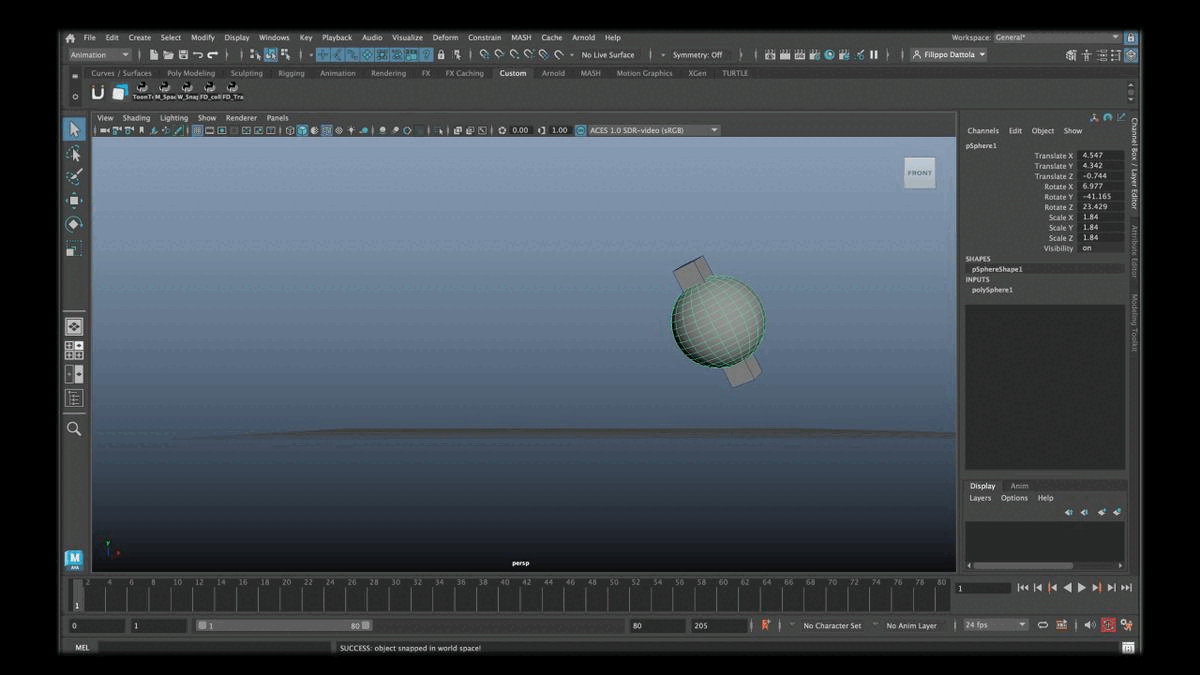
Task: Choose the Paint Selection tool
Action: click(74, 177)
